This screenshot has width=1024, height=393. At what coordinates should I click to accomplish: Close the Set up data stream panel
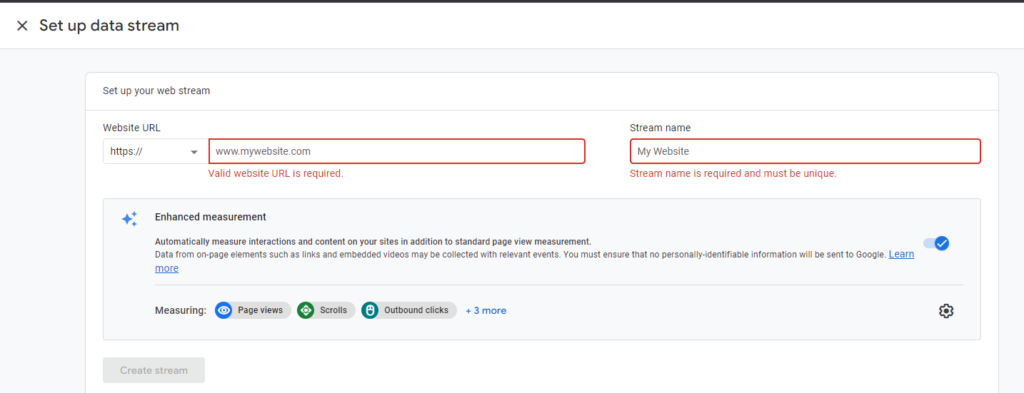[22, 26]
